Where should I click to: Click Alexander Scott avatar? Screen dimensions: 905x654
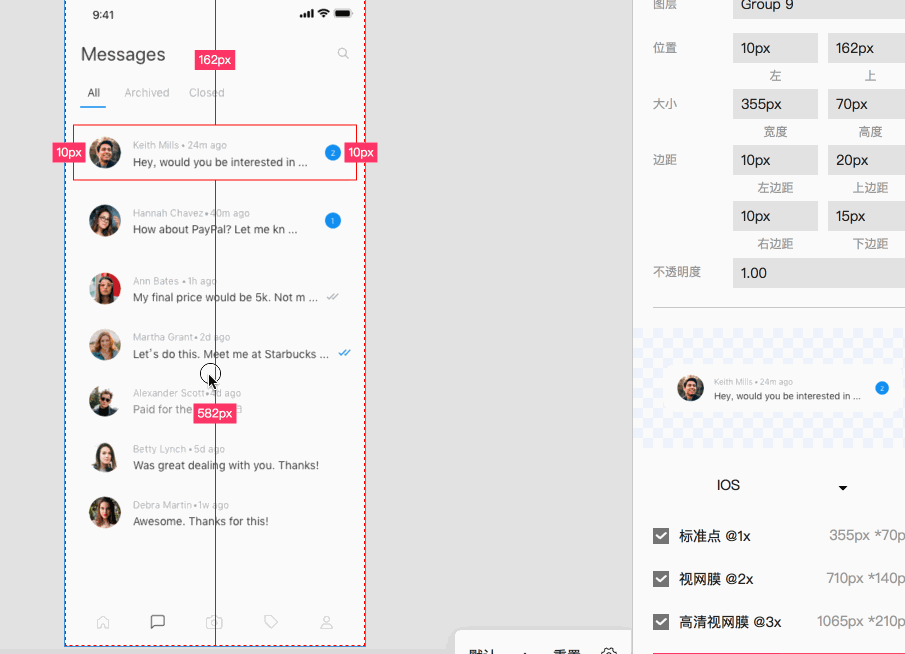[x=105, y=401]
